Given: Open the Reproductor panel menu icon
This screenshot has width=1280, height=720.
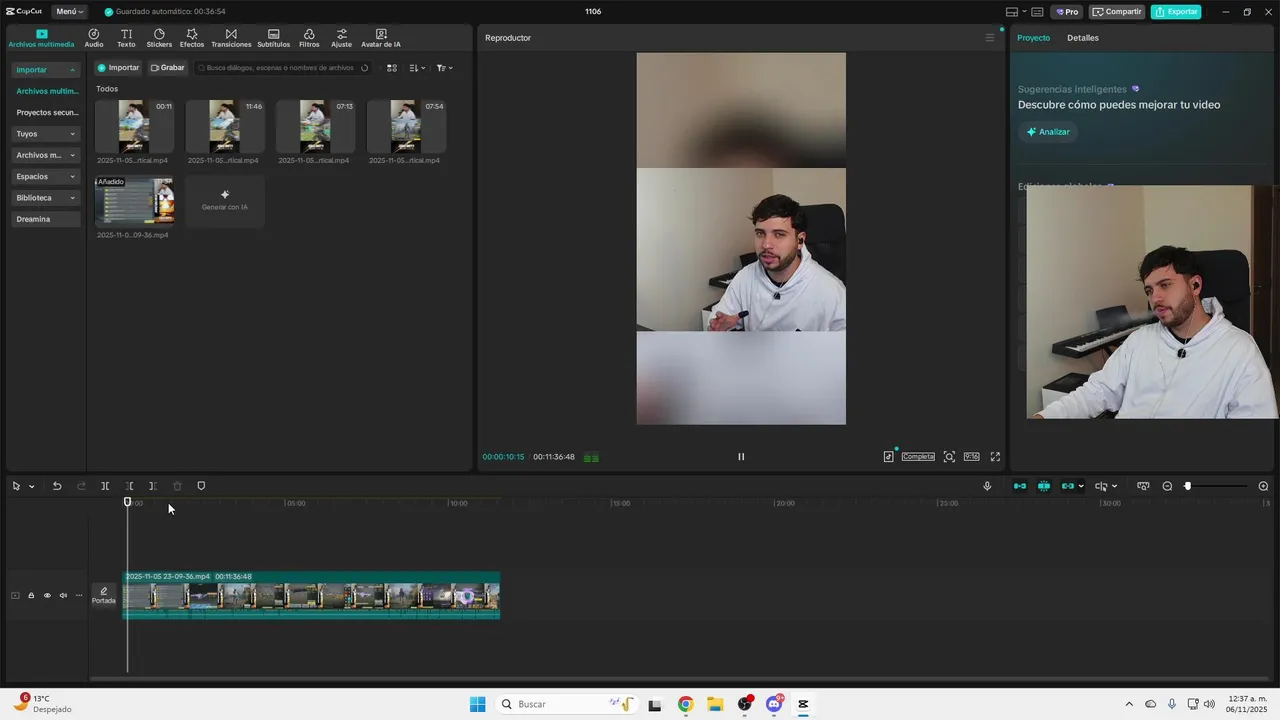Looking at the screenshot, I should click(990, 38).
